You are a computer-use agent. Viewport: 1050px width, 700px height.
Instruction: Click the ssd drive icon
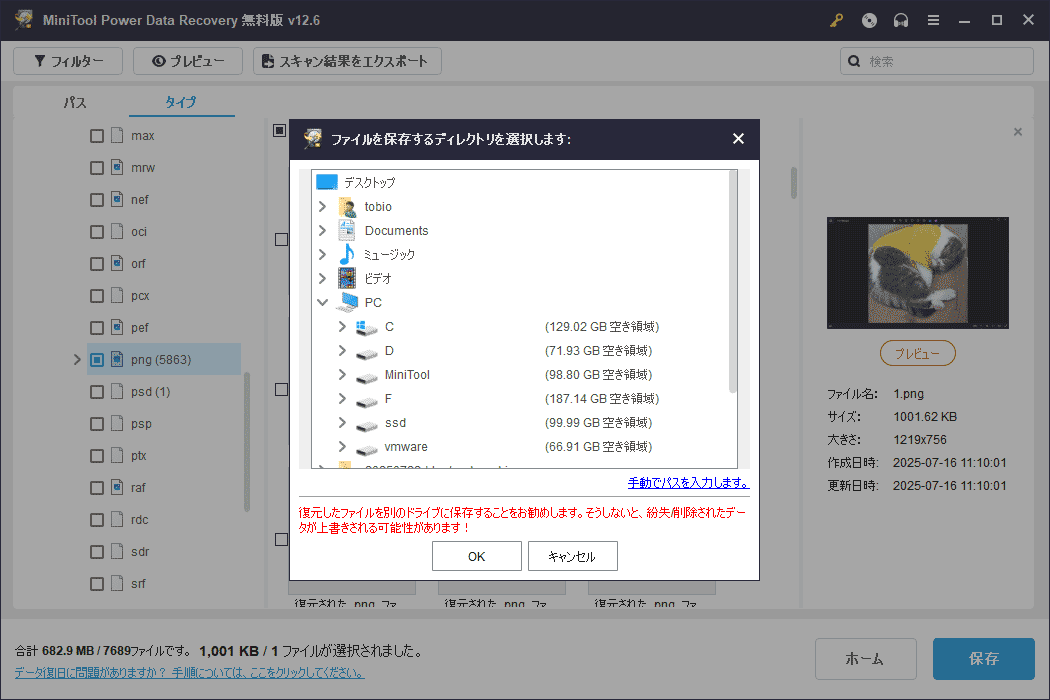pos(366,425)
